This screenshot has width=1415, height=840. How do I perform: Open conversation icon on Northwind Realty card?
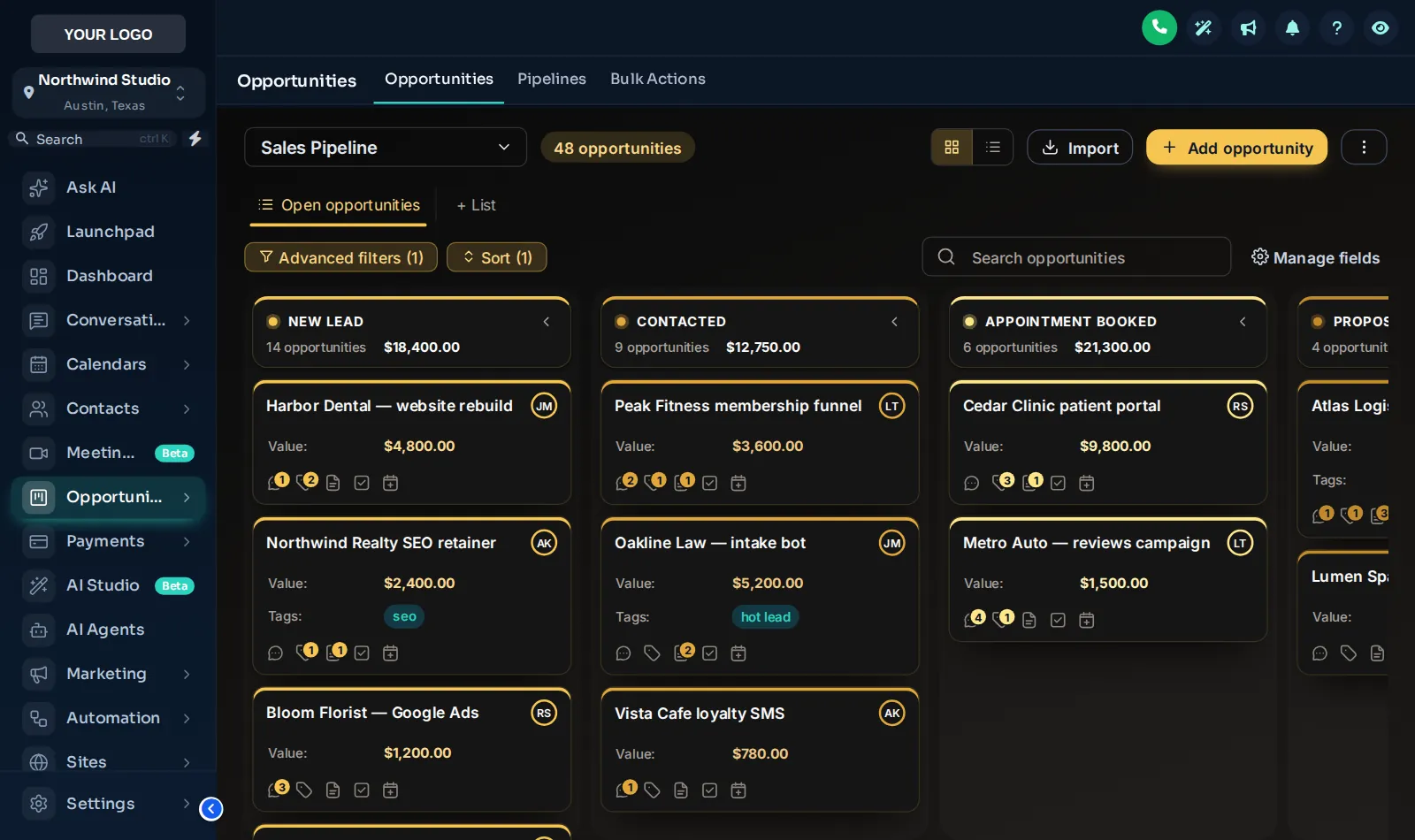coord(275,653)
